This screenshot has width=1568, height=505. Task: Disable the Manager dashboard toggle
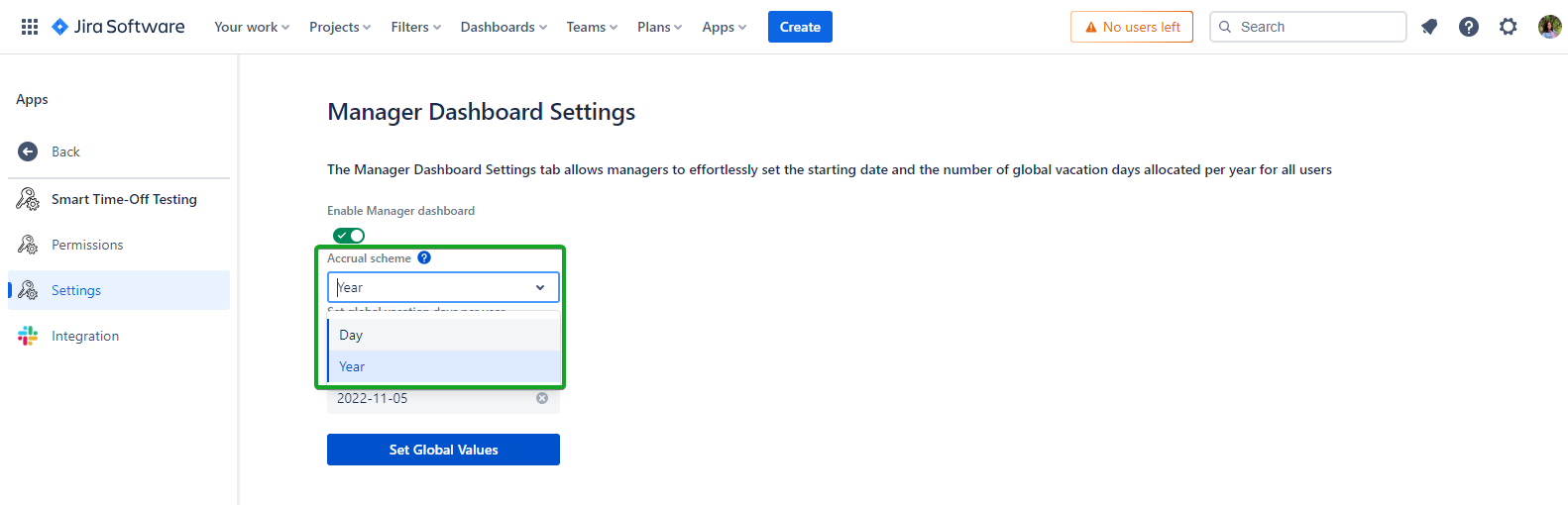click(349, 235)
